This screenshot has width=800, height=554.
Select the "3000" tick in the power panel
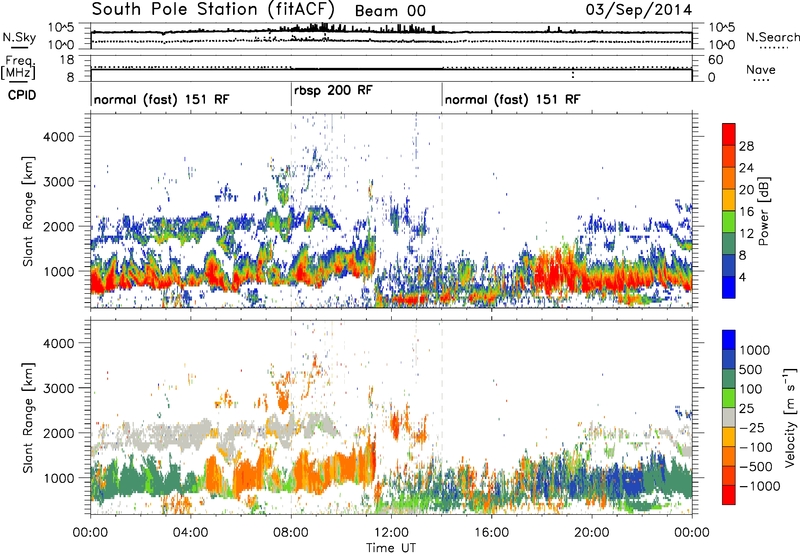[x=58, y=182]
